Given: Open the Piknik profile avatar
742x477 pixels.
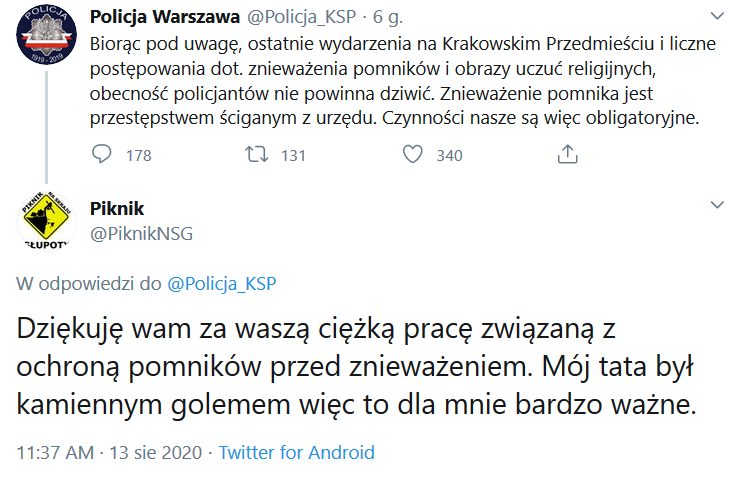Looking at the screenshot, I should tap(44, 222).
